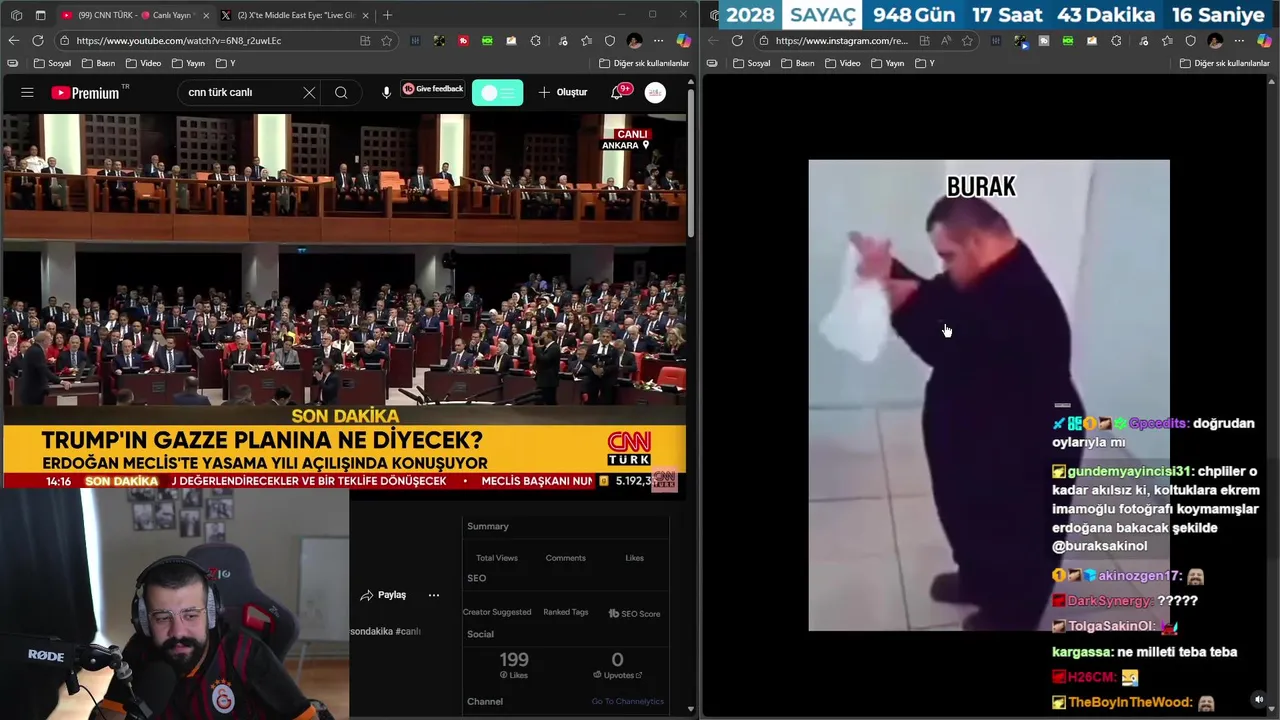Open left browser profile avatar
Screen dimensions: 1280x720
[x=634, y=41]
